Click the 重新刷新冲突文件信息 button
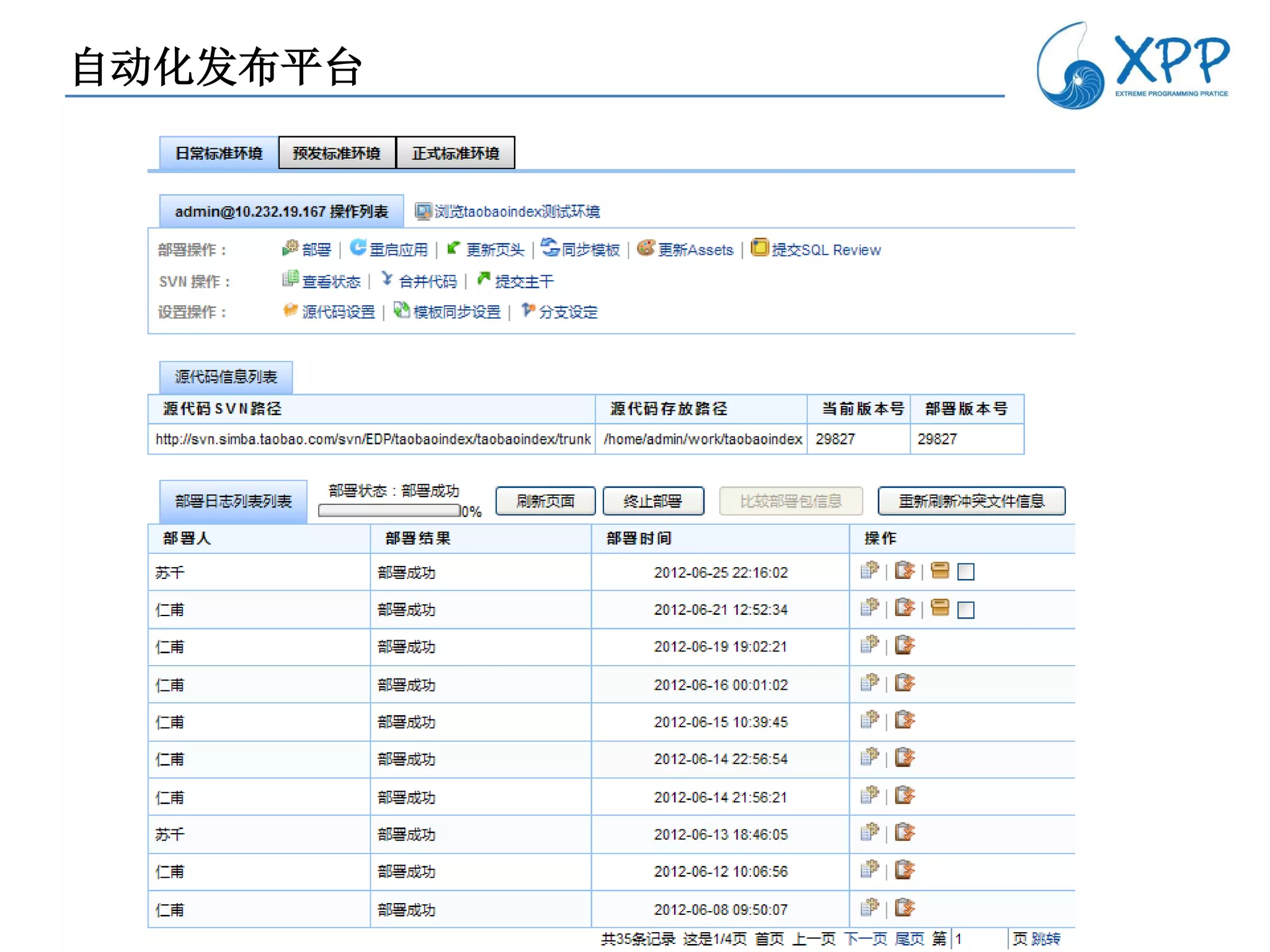Viewport: 1270px width, 952px height. [x=972, y=501]
